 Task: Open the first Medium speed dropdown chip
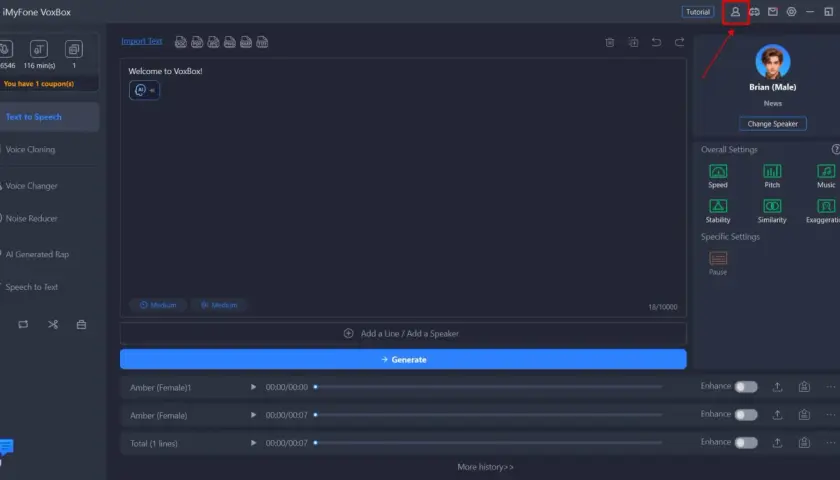pyautogui.click(x=158, y=305)
